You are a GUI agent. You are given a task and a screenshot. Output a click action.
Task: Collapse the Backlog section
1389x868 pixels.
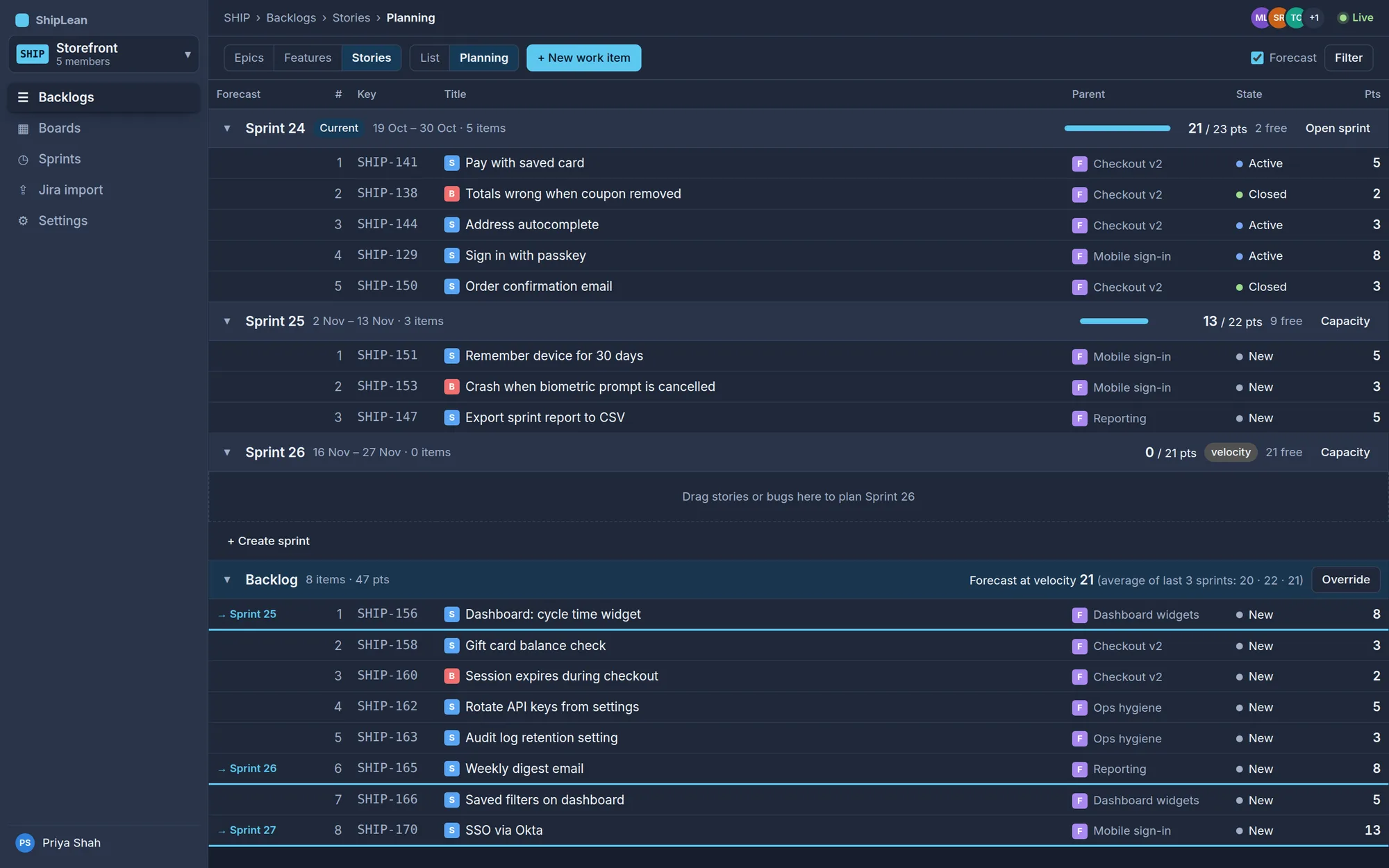point(227,580)
